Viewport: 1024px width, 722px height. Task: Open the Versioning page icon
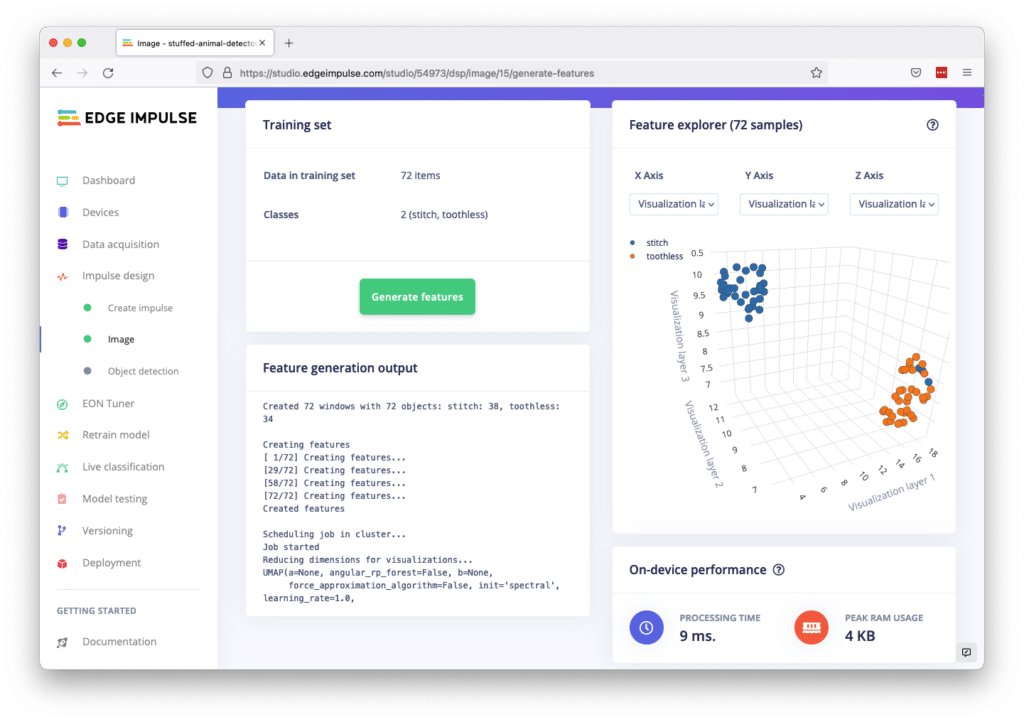[x=62, y=531]
